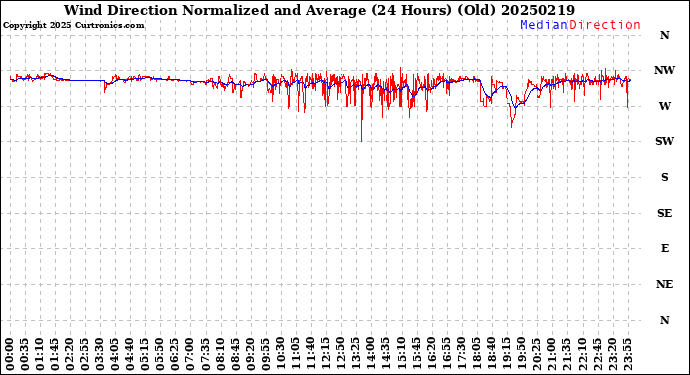Click the 13:25 time axis label

click(x=356, y=354)
